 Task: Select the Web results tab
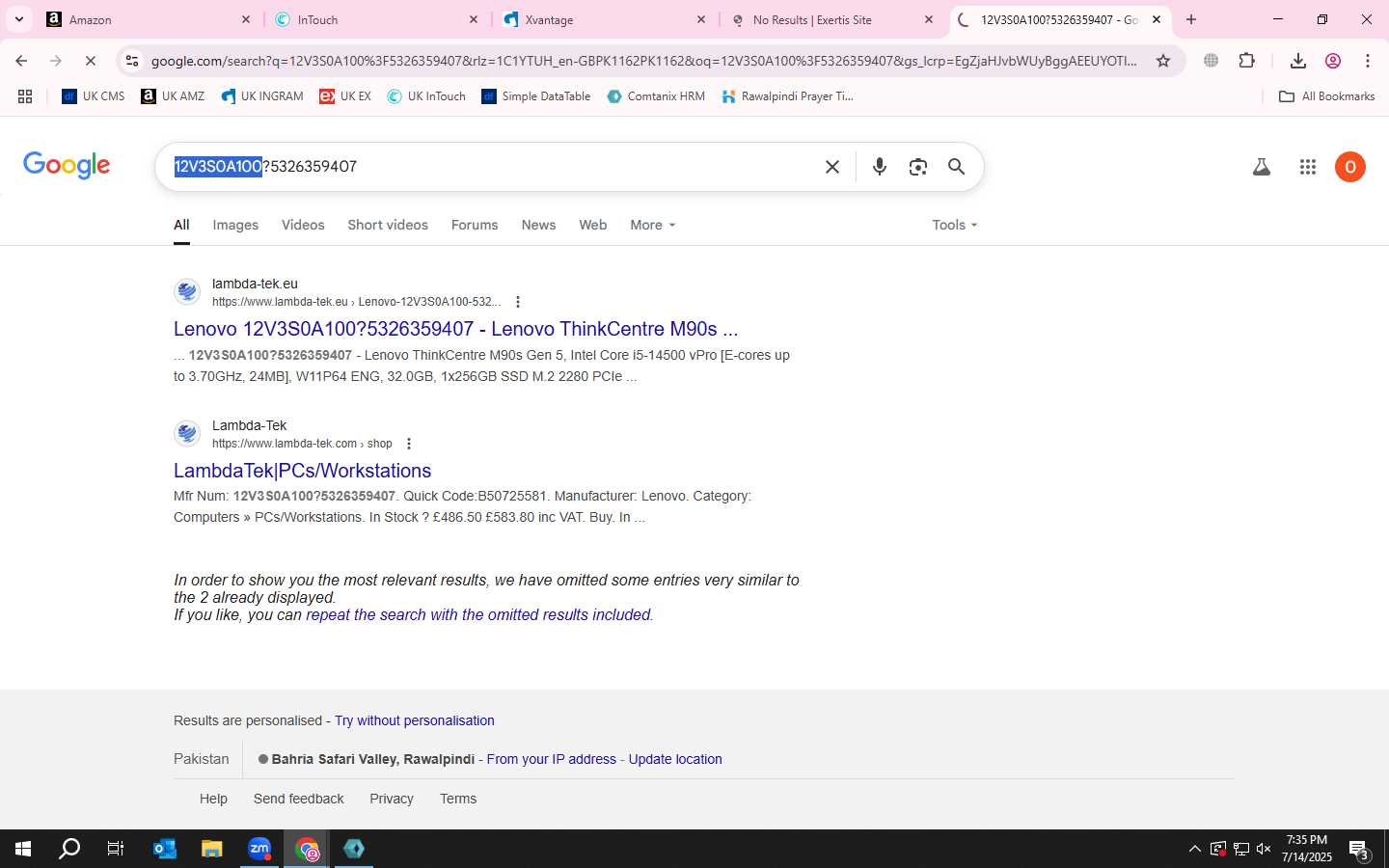coord(593,225)
